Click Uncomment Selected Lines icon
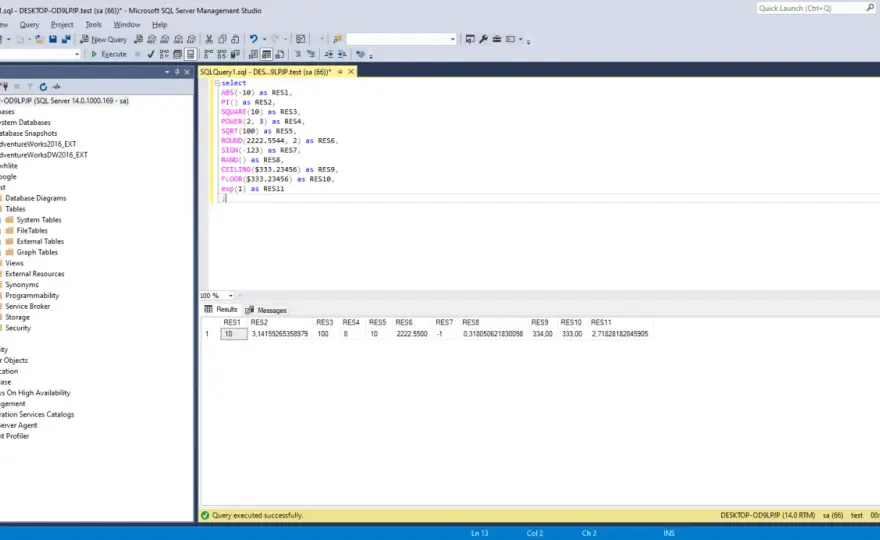 (x=311, y=54)
